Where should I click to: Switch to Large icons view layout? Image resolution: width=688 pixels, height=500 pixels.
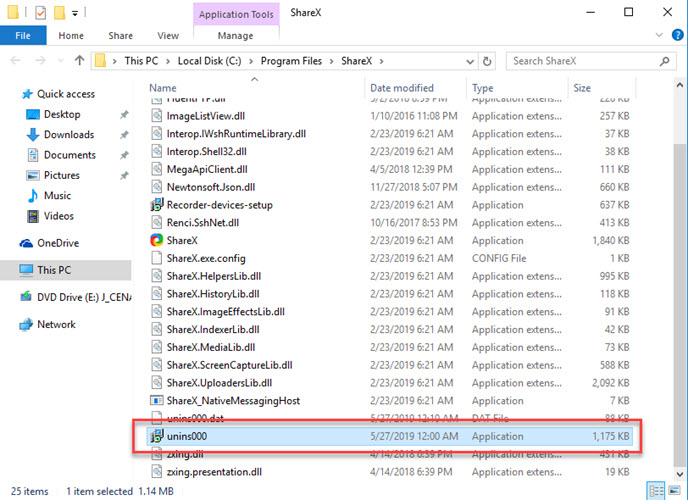coord(674,490)
